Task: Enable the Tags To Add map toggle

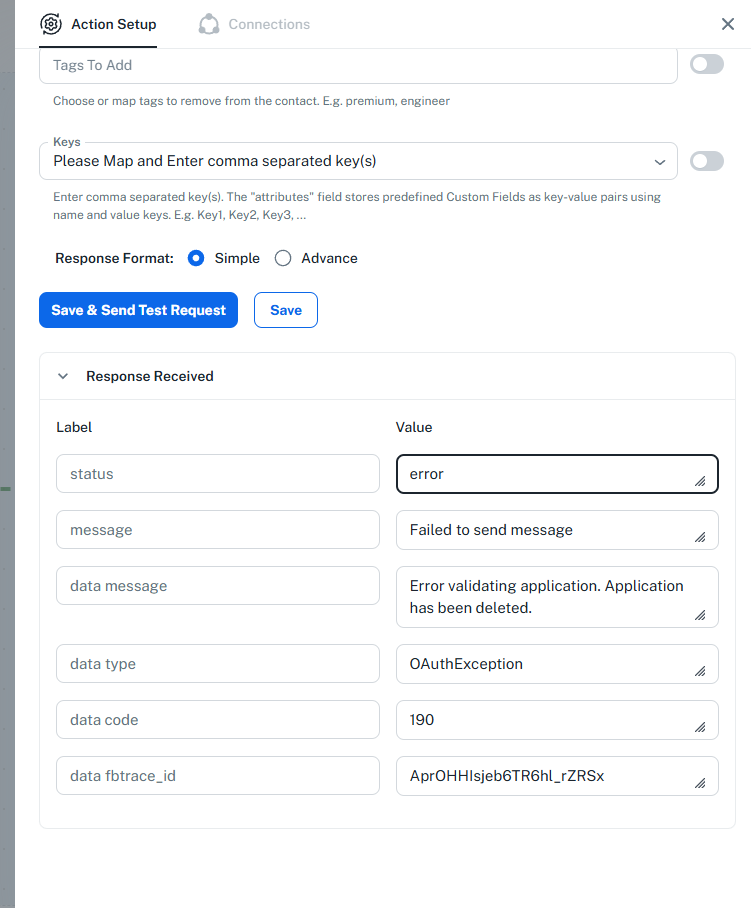Action: (706, 64)
